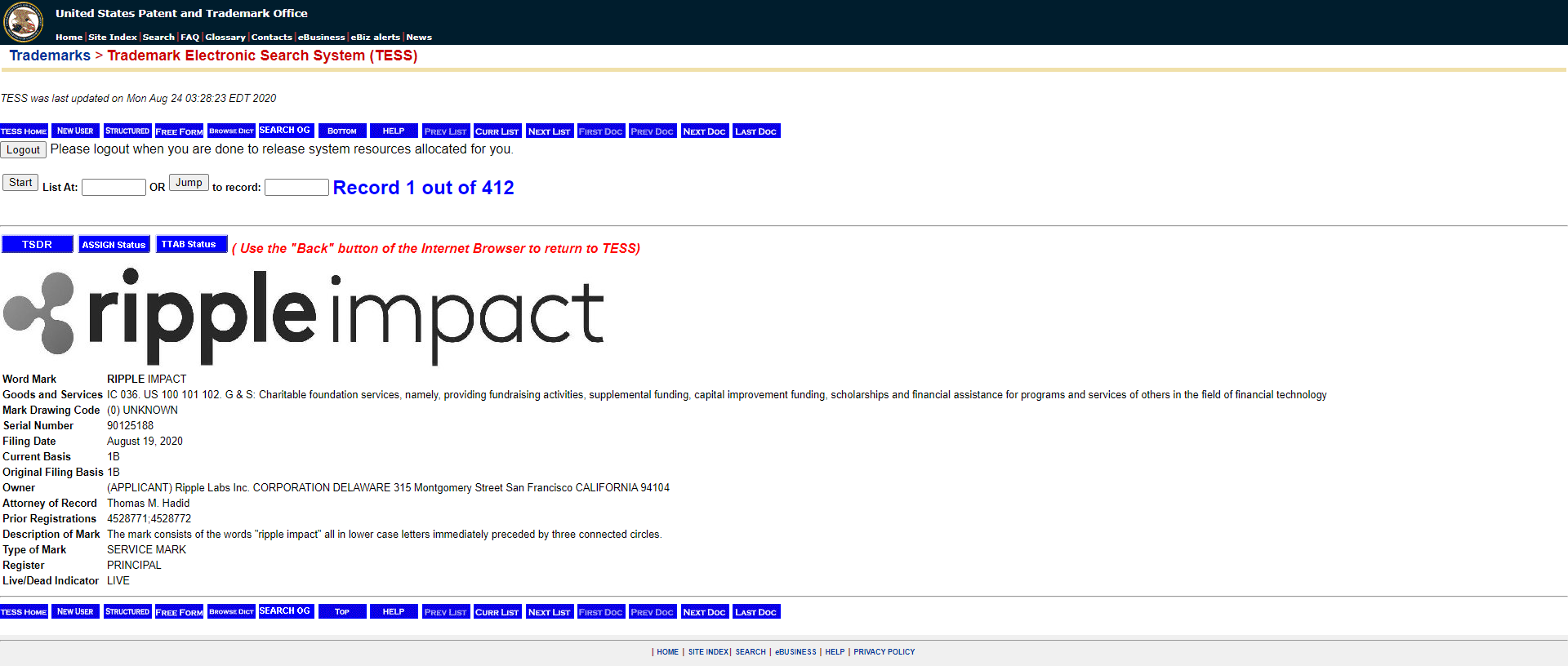Click bottom Last Doc button

(756, 611)
